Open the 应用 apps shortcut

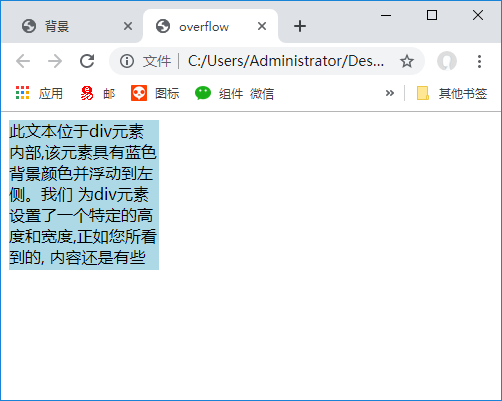point(39,93)
